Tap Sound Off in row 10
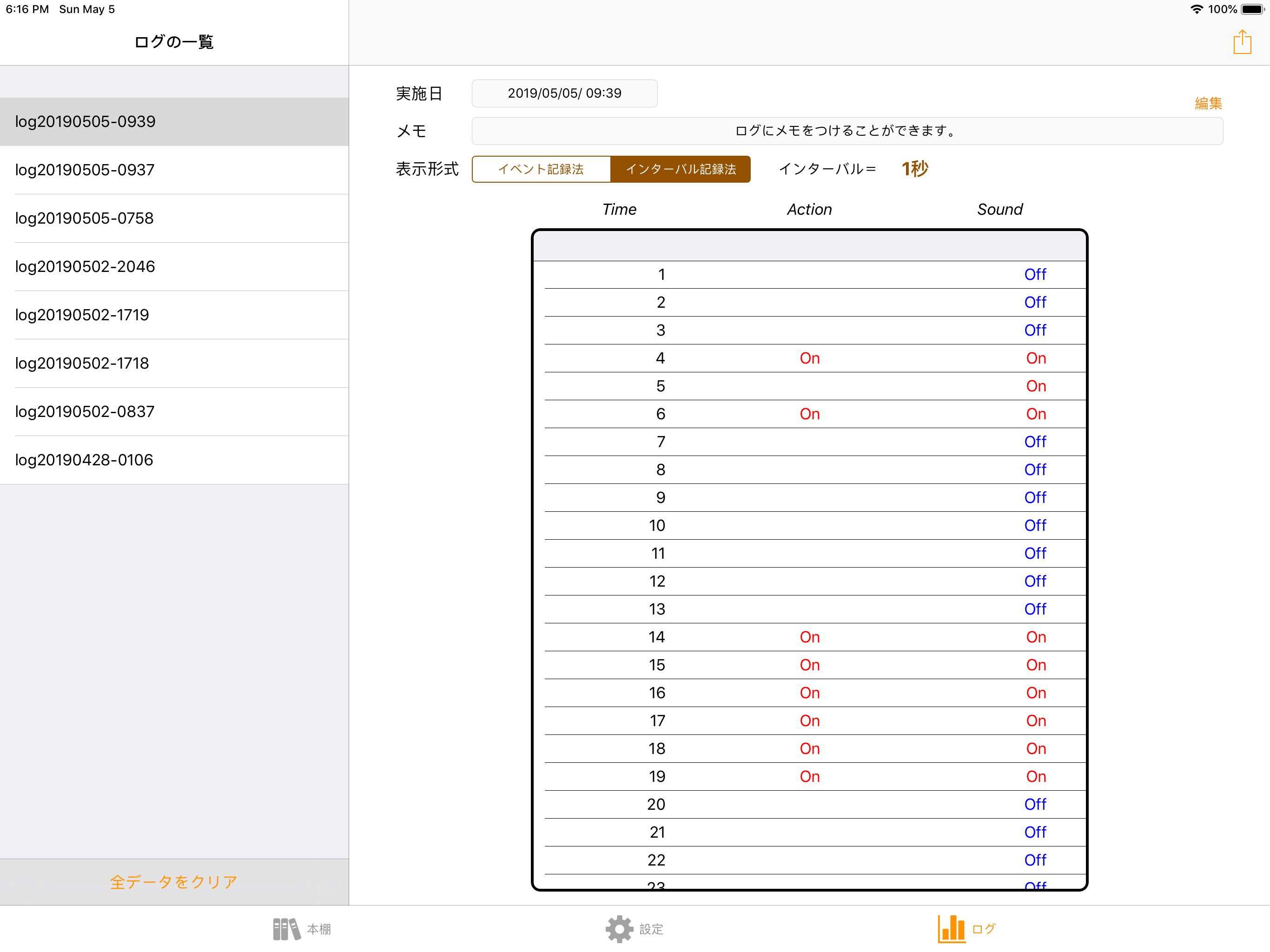Image resolution: width=1270 pixels, height=952 pixels. tap(1035, 525)
